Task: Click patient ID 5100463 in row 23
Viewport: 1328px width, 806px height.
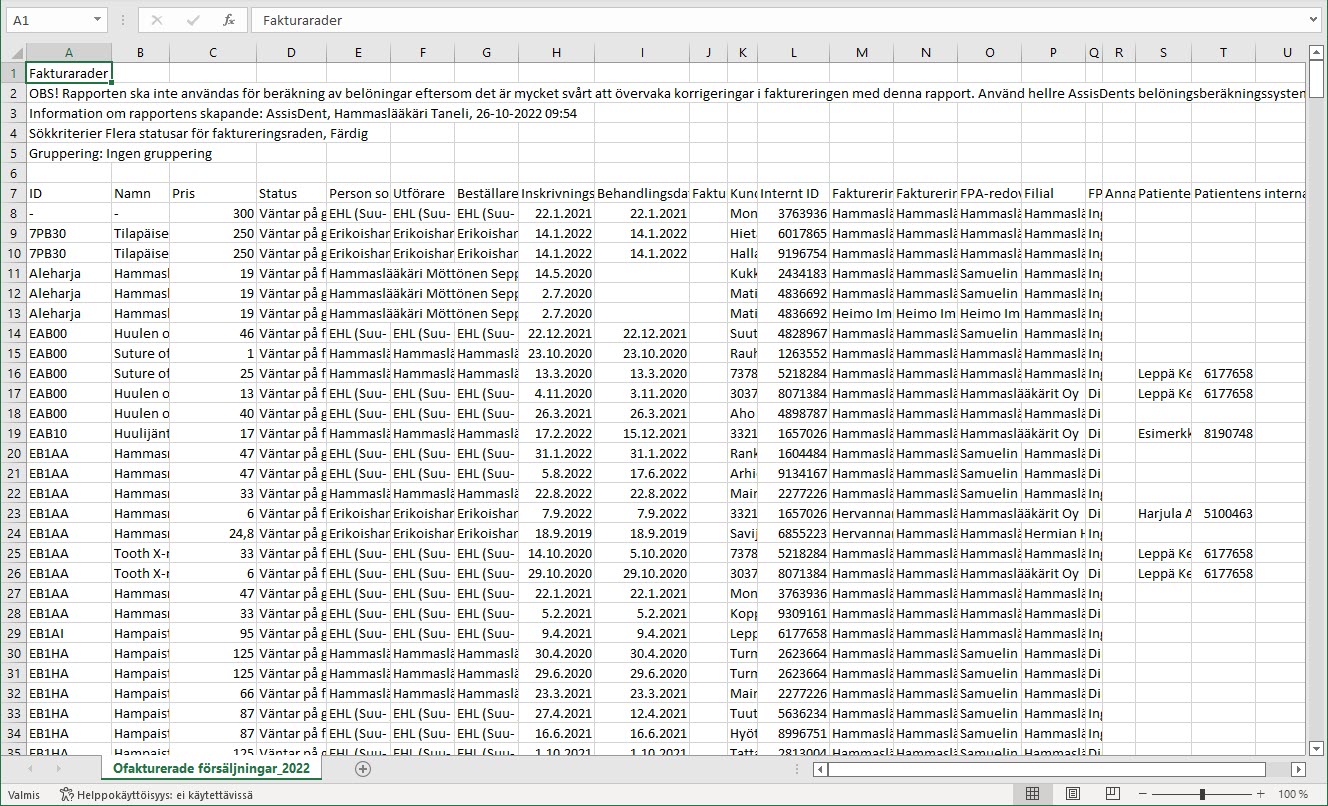Action: pos(1224,513)
